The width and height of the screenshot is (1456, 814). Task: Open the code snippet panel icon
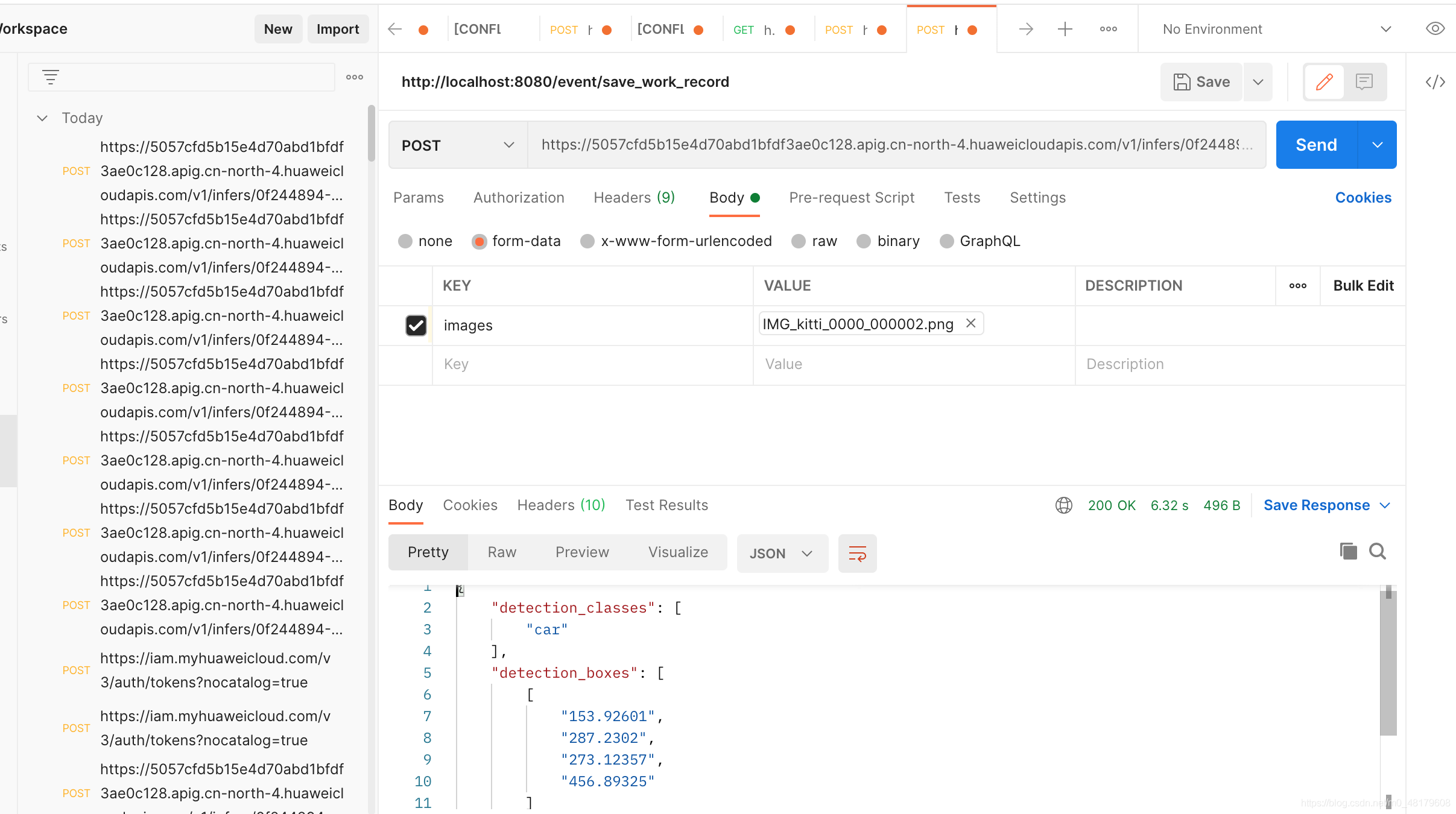point(1435,82)
